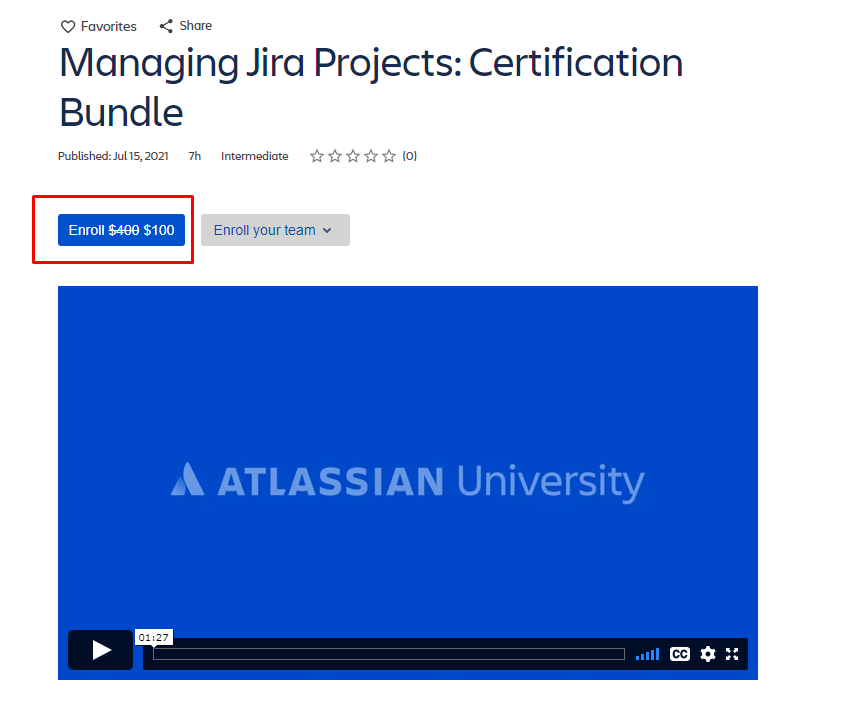
Task: Click the (0) ratings count
Action: (x=410, y=156)
